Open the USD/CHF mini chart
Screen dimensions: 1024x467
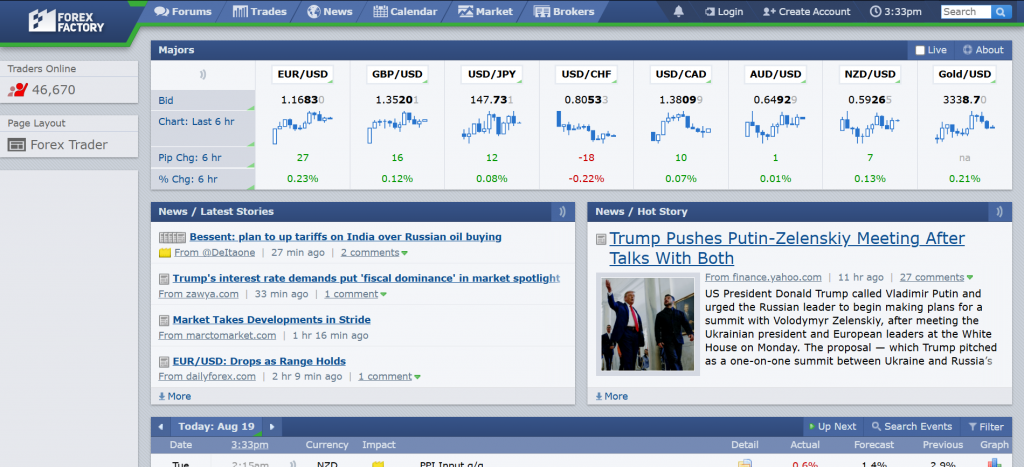pos(586,127)
